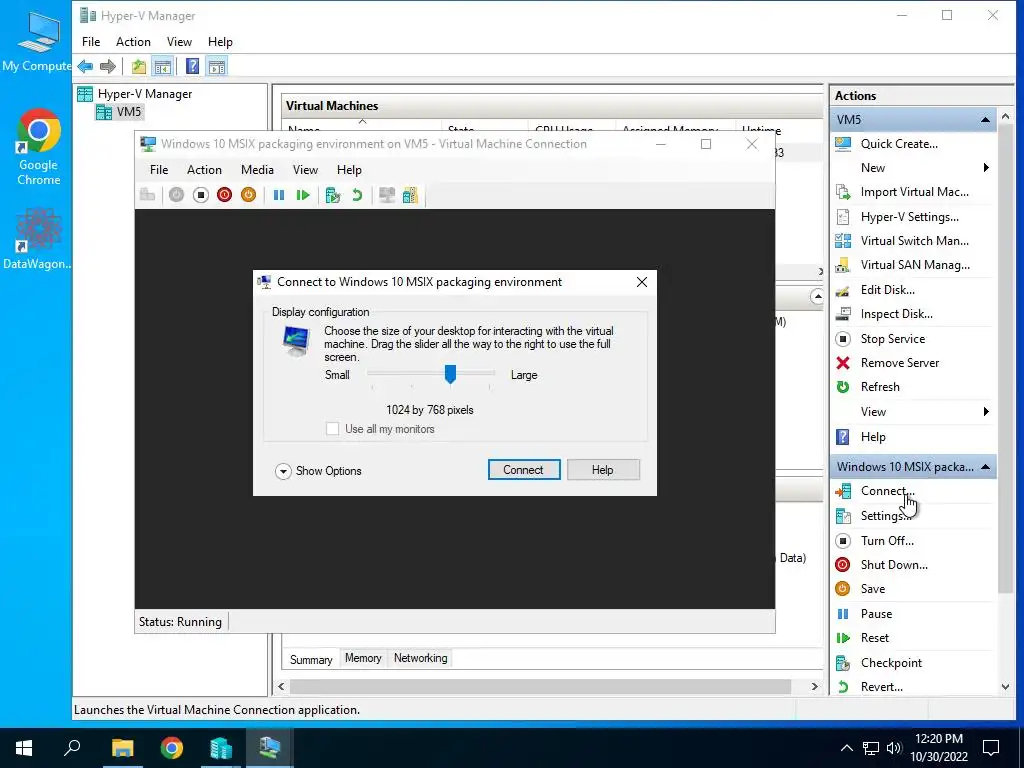The image size is (1024, 768).
Task: Click Turn Off... in Actions pane
Action: point(887,541)
